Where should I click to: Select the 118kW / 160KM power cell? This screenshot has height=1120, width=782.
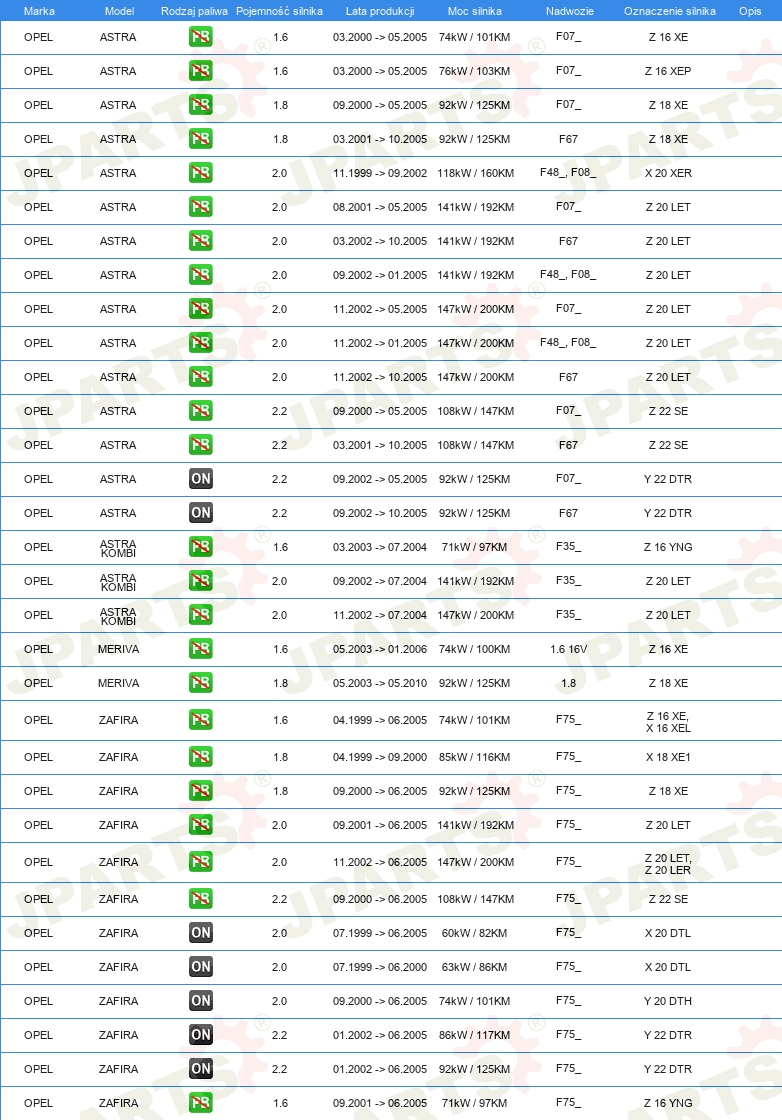(476, 173)
